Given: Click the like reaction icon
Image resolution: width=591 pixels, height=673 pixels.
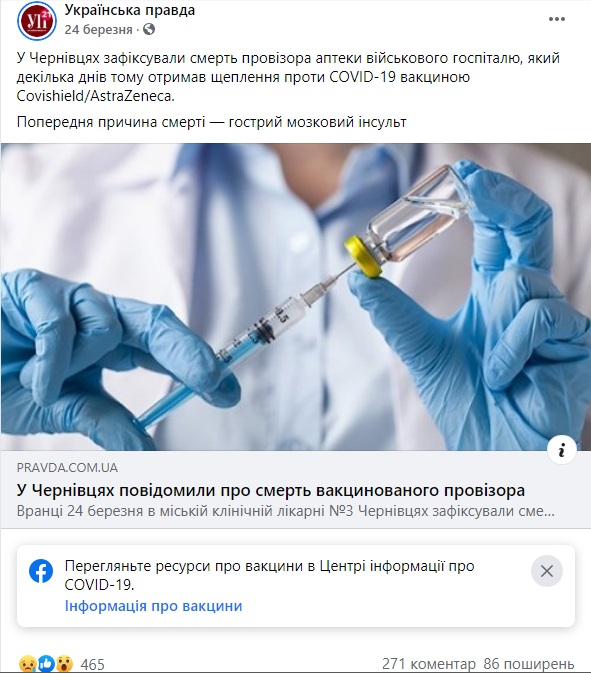Looking at the screenshot, I should (x=46, y=664).
